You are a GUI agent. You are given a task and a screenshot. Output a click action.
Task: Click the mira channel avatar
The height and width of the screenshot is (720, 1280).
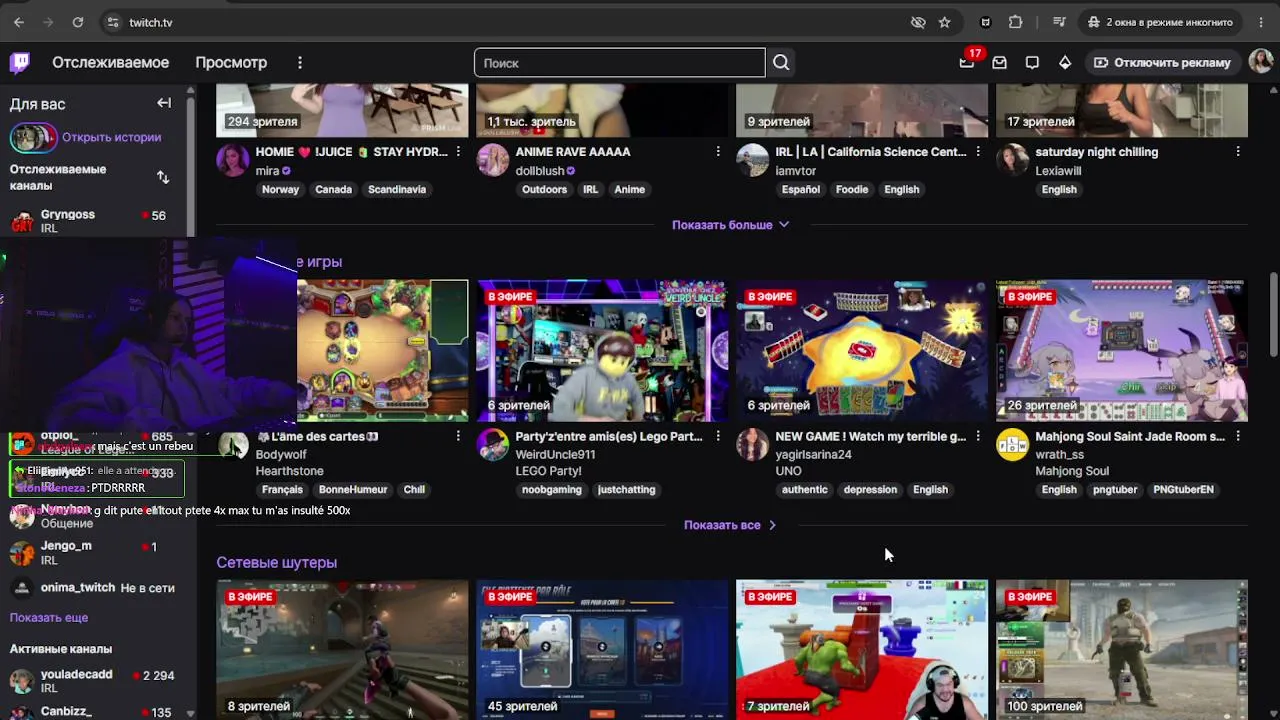coord(233,160)
